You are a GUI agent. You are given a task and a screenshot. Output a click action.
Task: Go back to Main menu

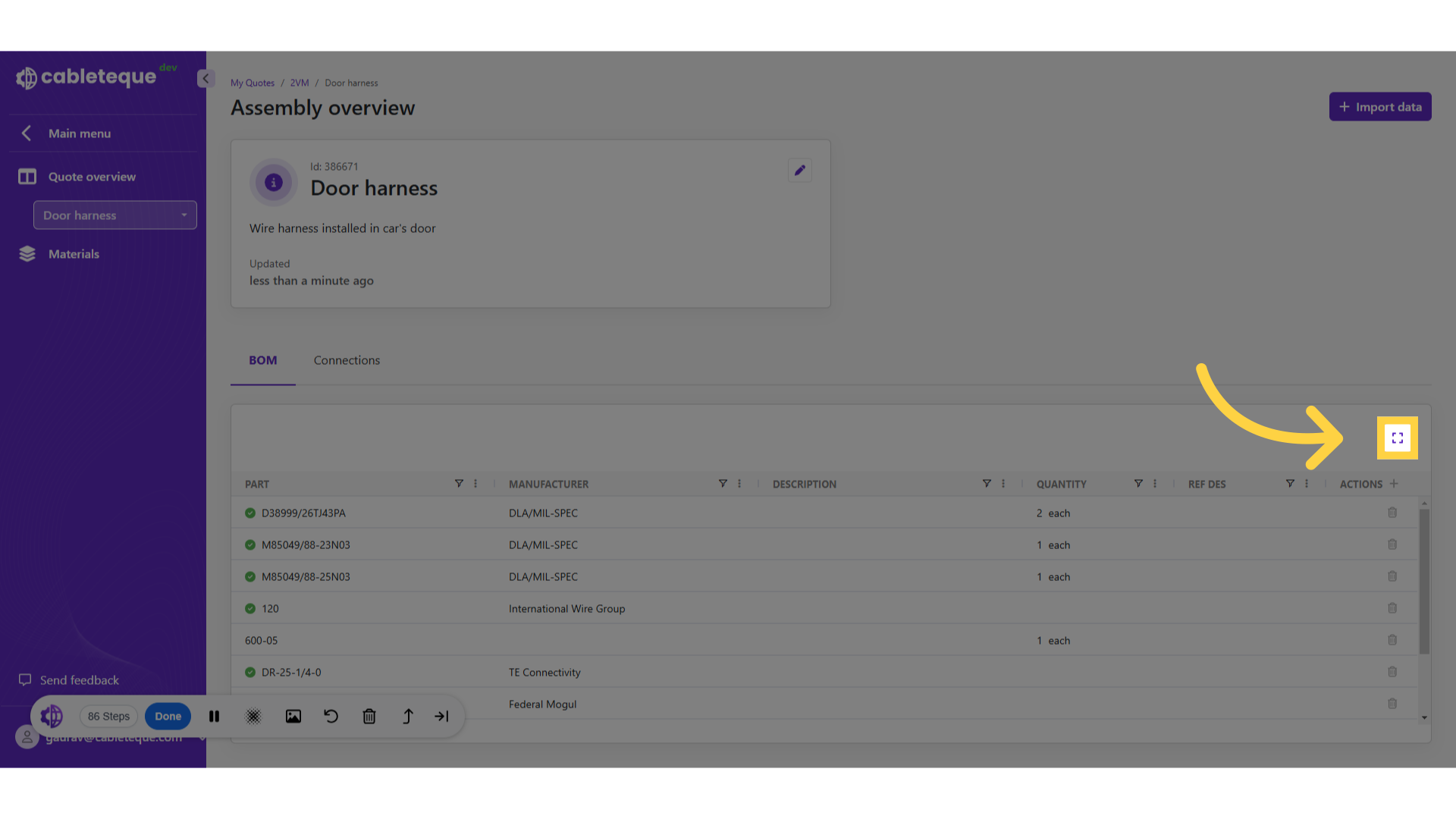[x=79, y=133]
